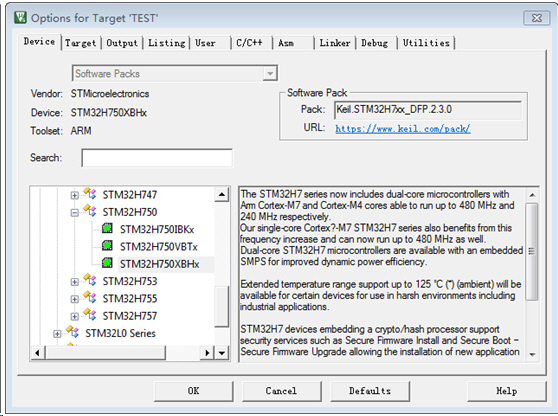Select STM32H750IBKx device
558x416 pixels.
[157, 230]
